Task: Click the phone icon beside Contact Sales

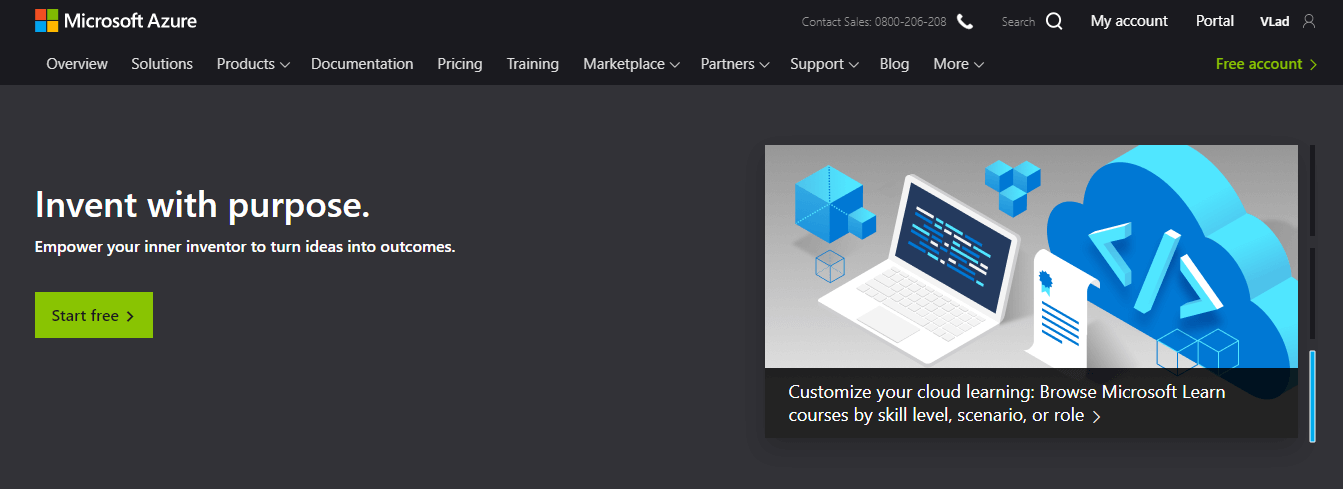Action: (964, 21)
